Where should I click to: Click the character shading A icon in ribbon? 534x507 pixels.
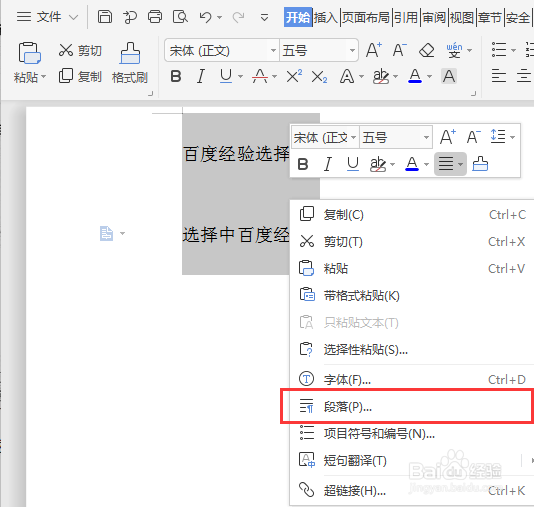[x=449, y=76]
